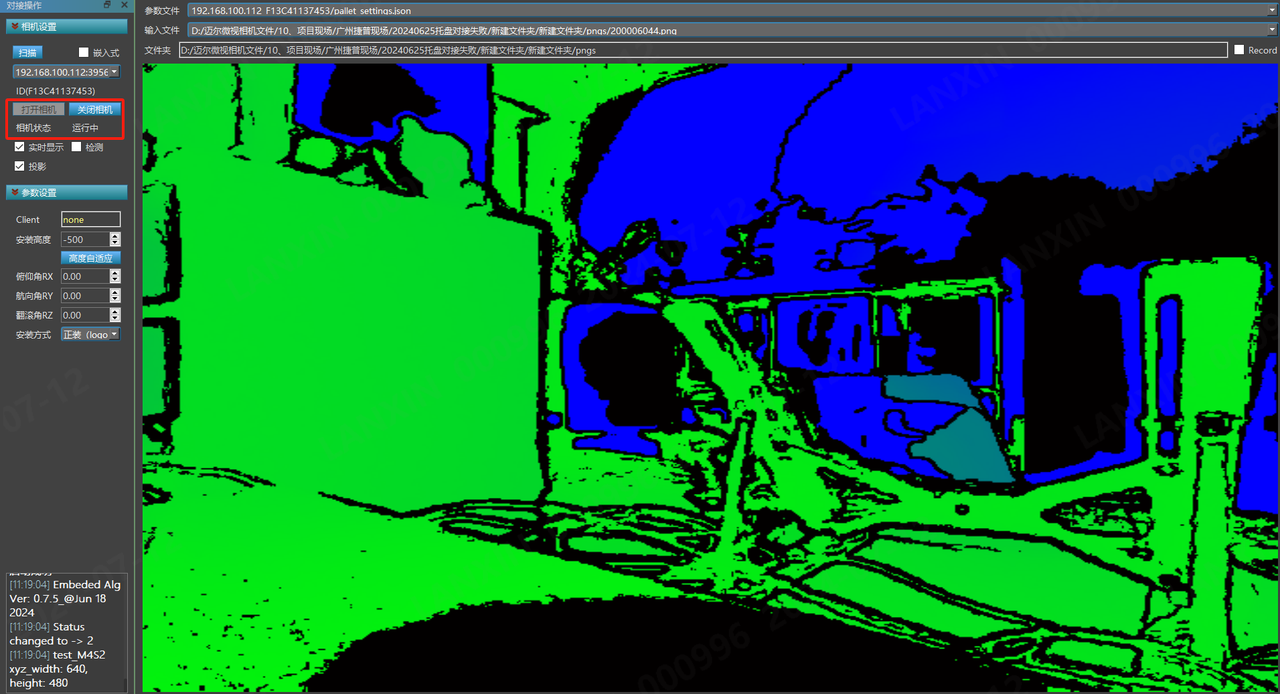The width and height of the screenshot is (1280, 694).
Task: Increase 翻滚角RZ with the up arrow
Action: 115,312
